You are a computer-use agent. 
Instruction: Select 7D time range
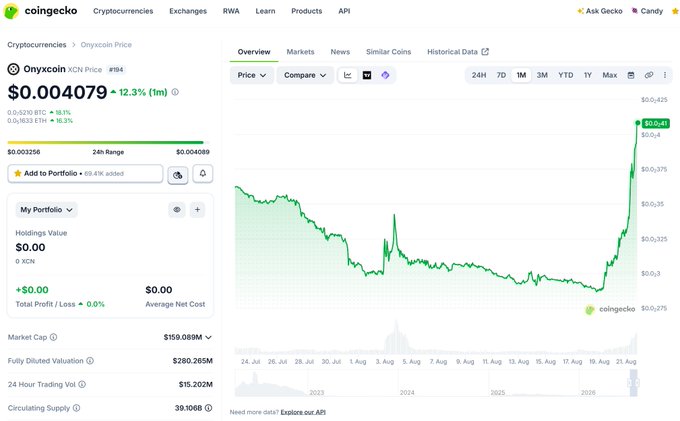[501, 75]
